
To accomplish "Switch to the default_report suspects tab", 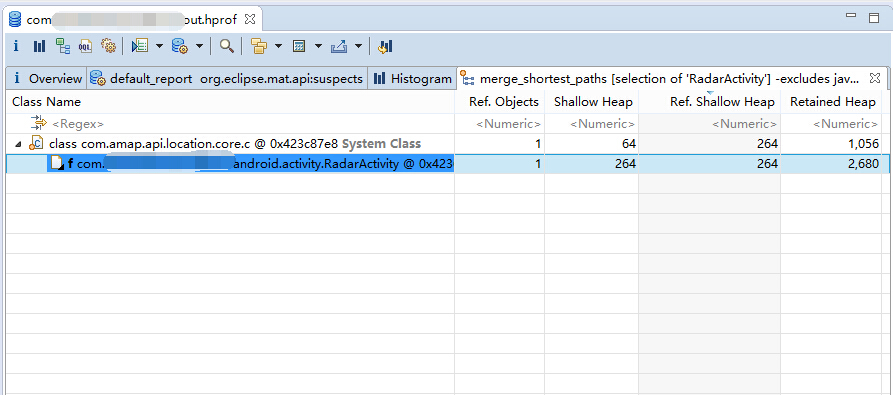I will [x=227, y=79].
